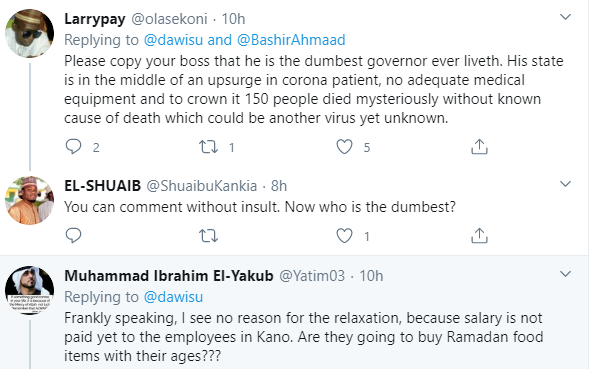Open 10h timestamp on Larrypay's tweet
This screenshot has height=369, width=591.
pyautogui.click(x=233, y=19)
